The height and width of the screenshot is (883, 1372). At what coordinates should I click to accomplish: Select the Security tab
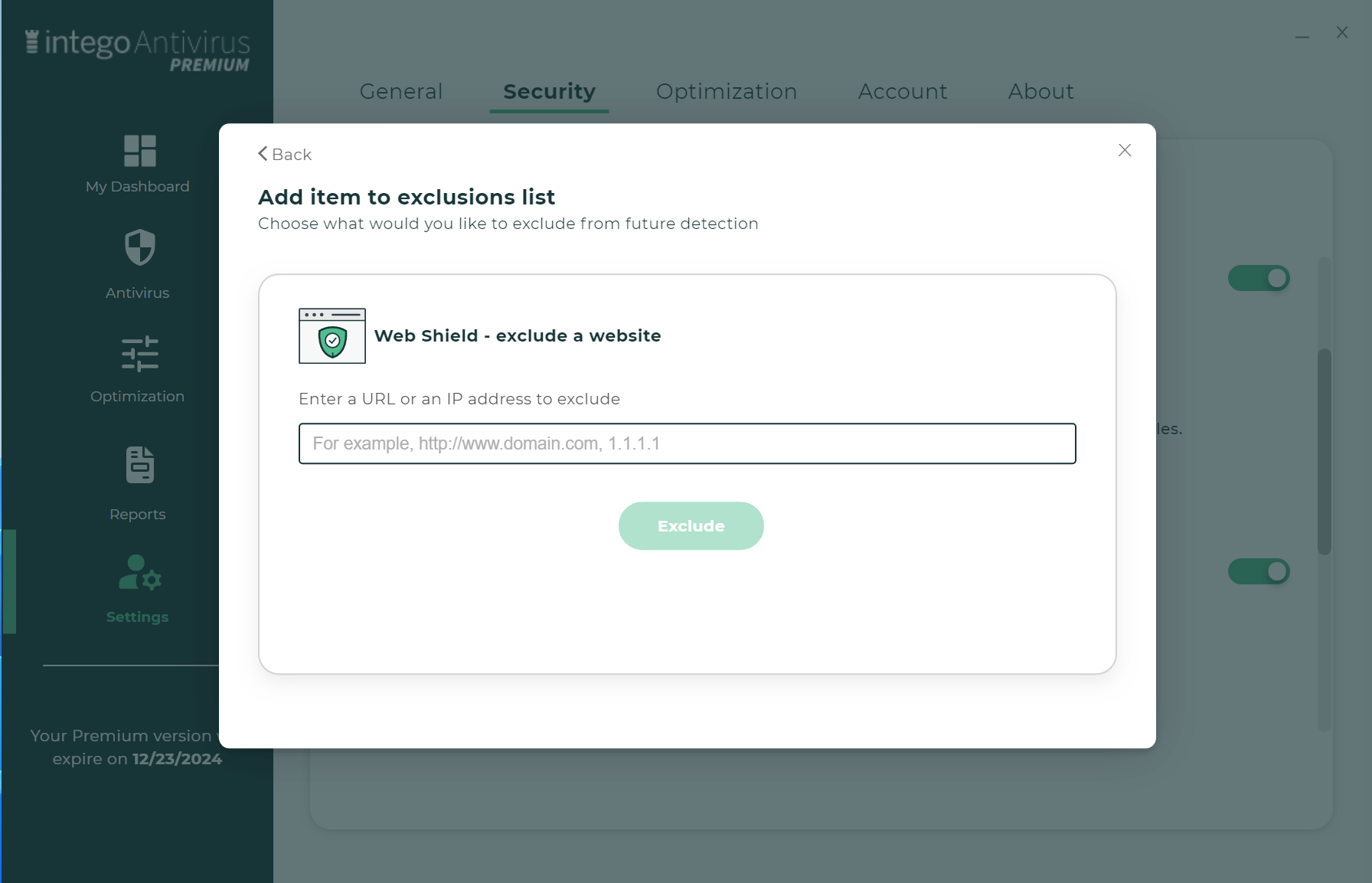(549, 91)
